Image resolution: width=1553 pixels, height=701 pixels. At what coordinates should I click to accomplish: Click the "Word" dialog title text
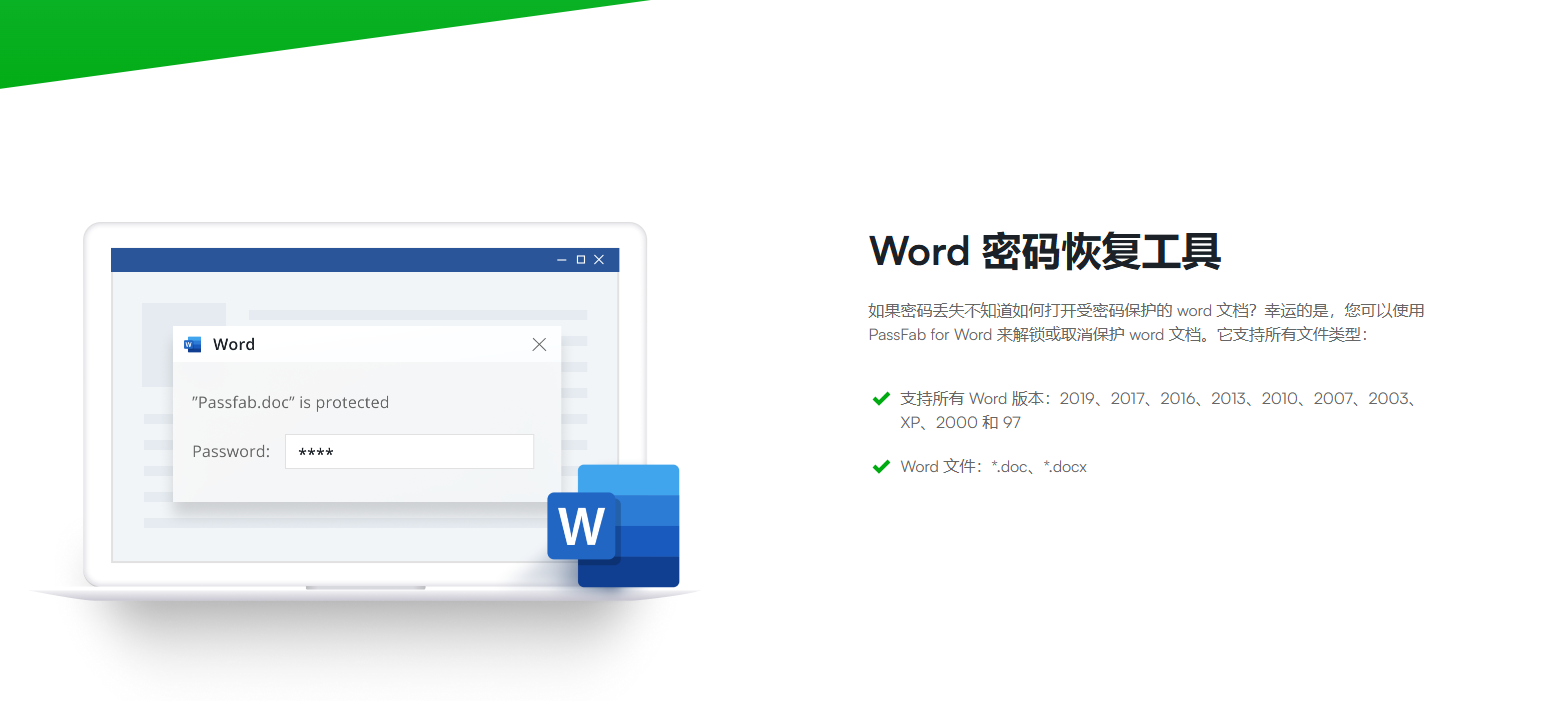(234, 344)
